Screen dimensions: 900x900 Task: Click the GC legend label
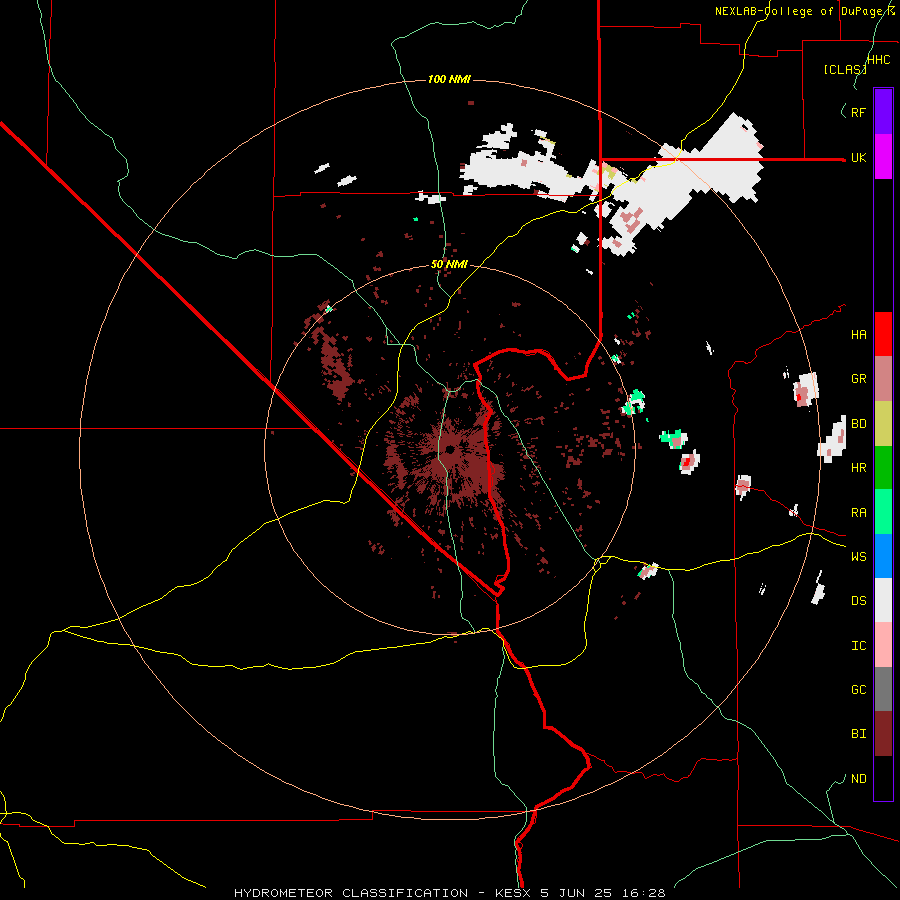pos(858,689)
